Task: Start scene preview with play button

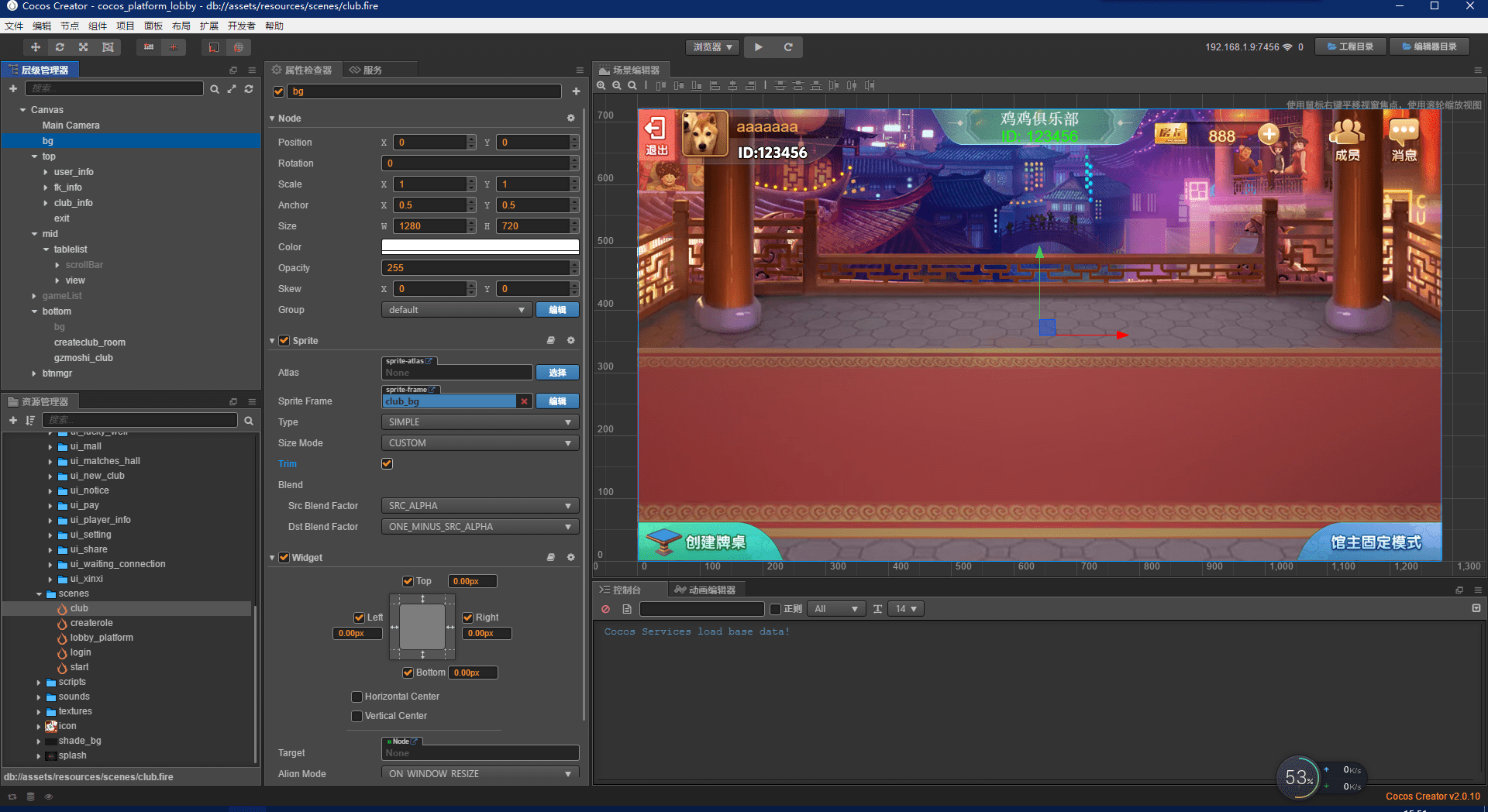Action: click(x=759, y=47)
